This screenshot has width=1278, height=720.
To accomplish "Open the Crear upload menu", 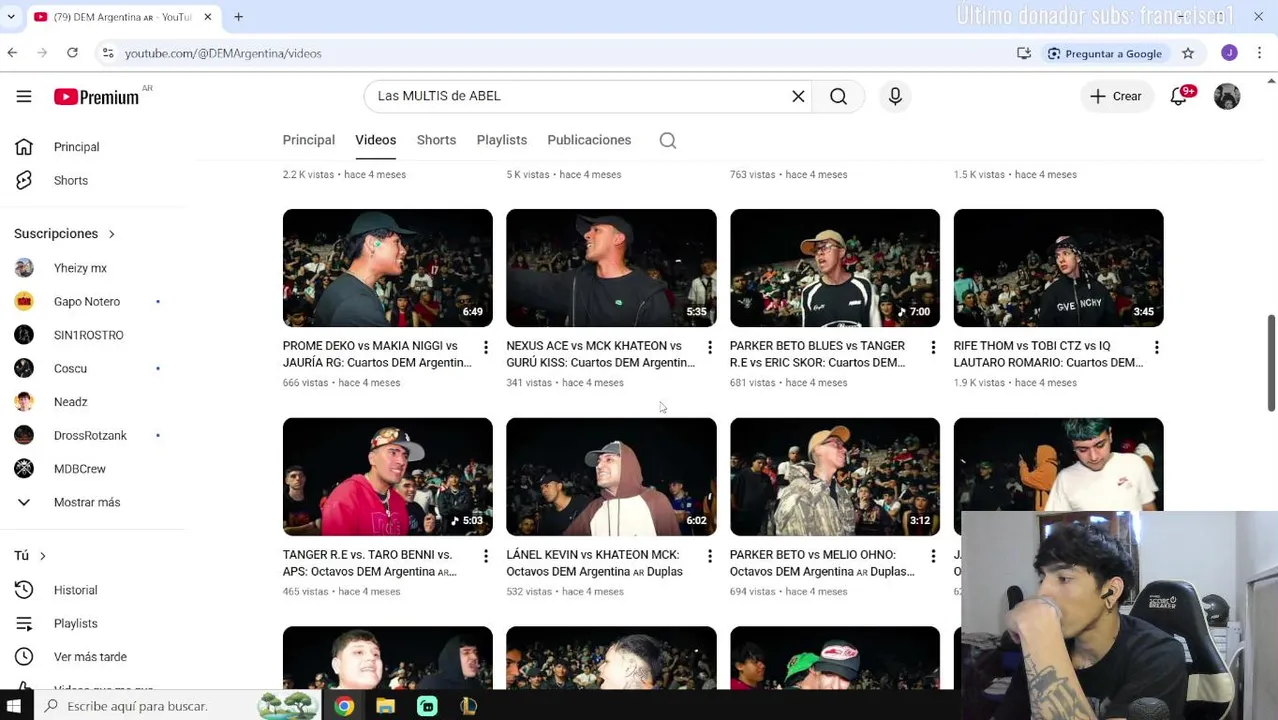I will [1116, 96].
